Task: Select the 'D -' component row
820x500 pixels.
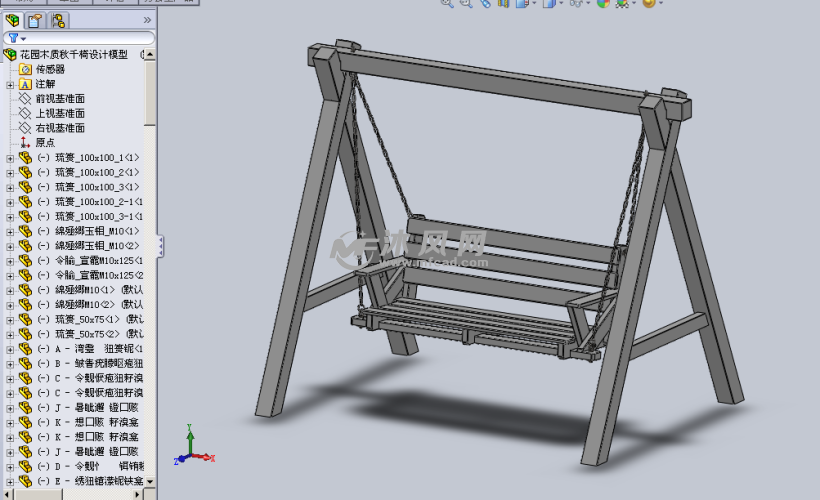Action: (90, 466)
